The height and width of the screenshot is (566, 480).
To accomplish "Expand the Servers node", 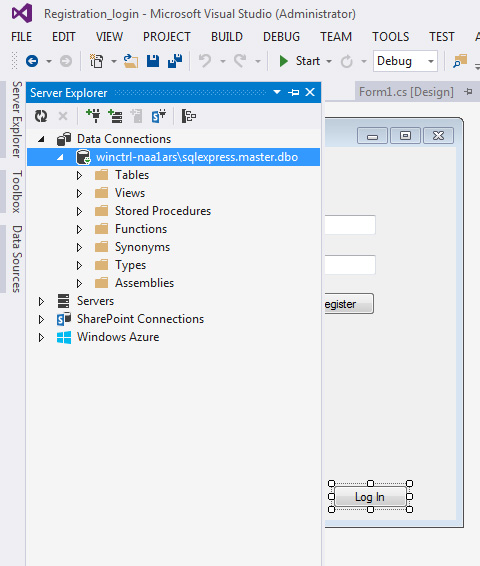I will (41, 301).
